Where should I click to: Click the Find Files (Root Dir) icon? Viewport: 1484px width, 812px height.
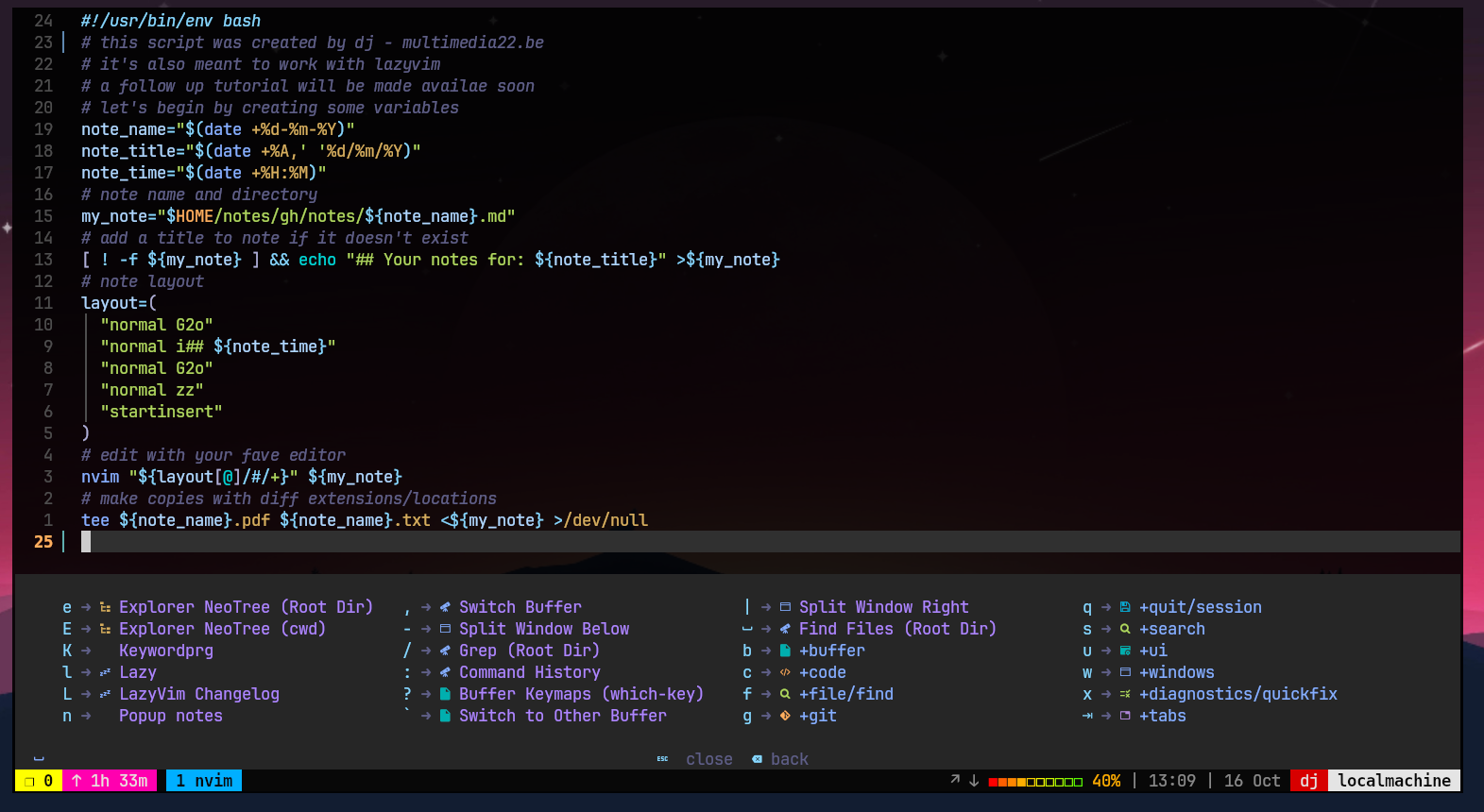[x=785, y=629]
